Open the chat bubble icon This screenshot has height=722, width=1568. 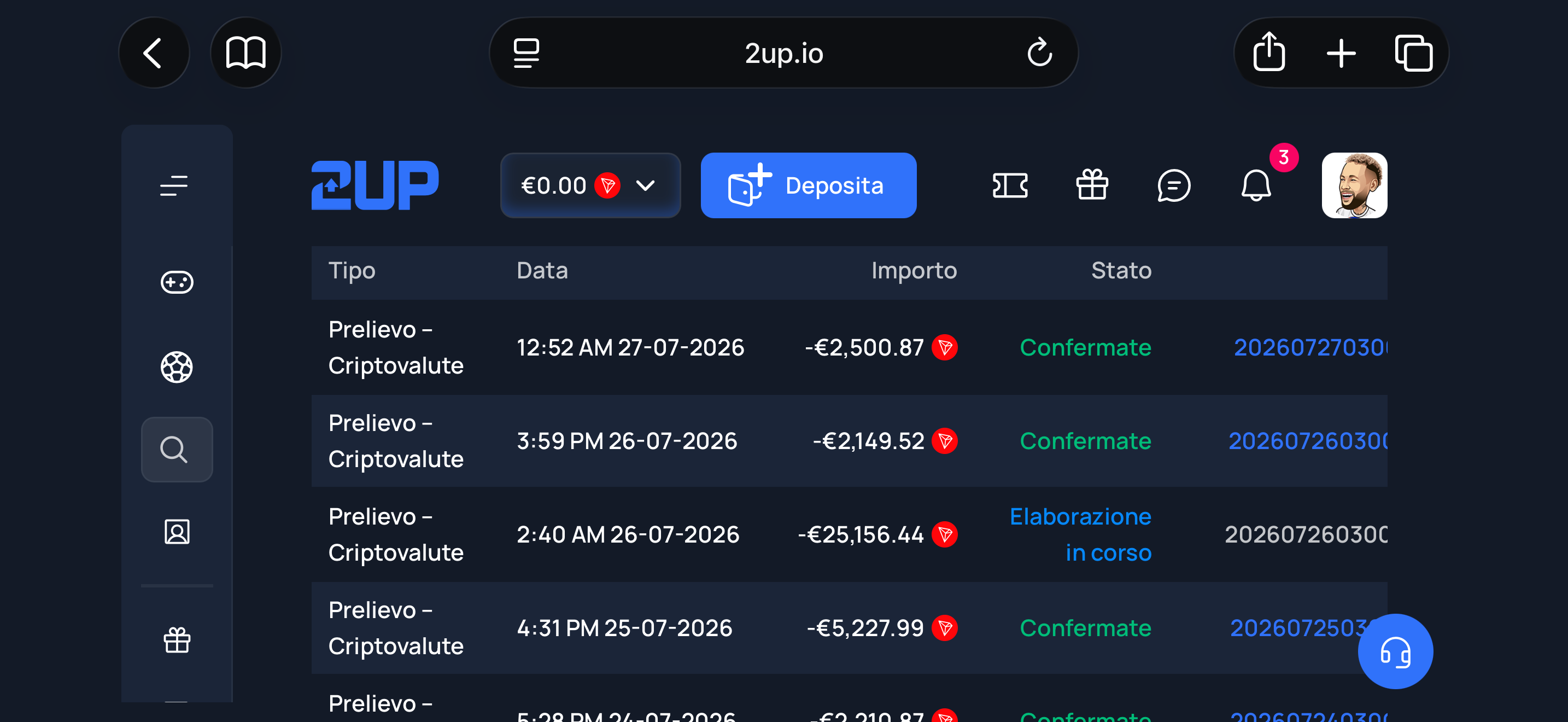[1174, 185]
